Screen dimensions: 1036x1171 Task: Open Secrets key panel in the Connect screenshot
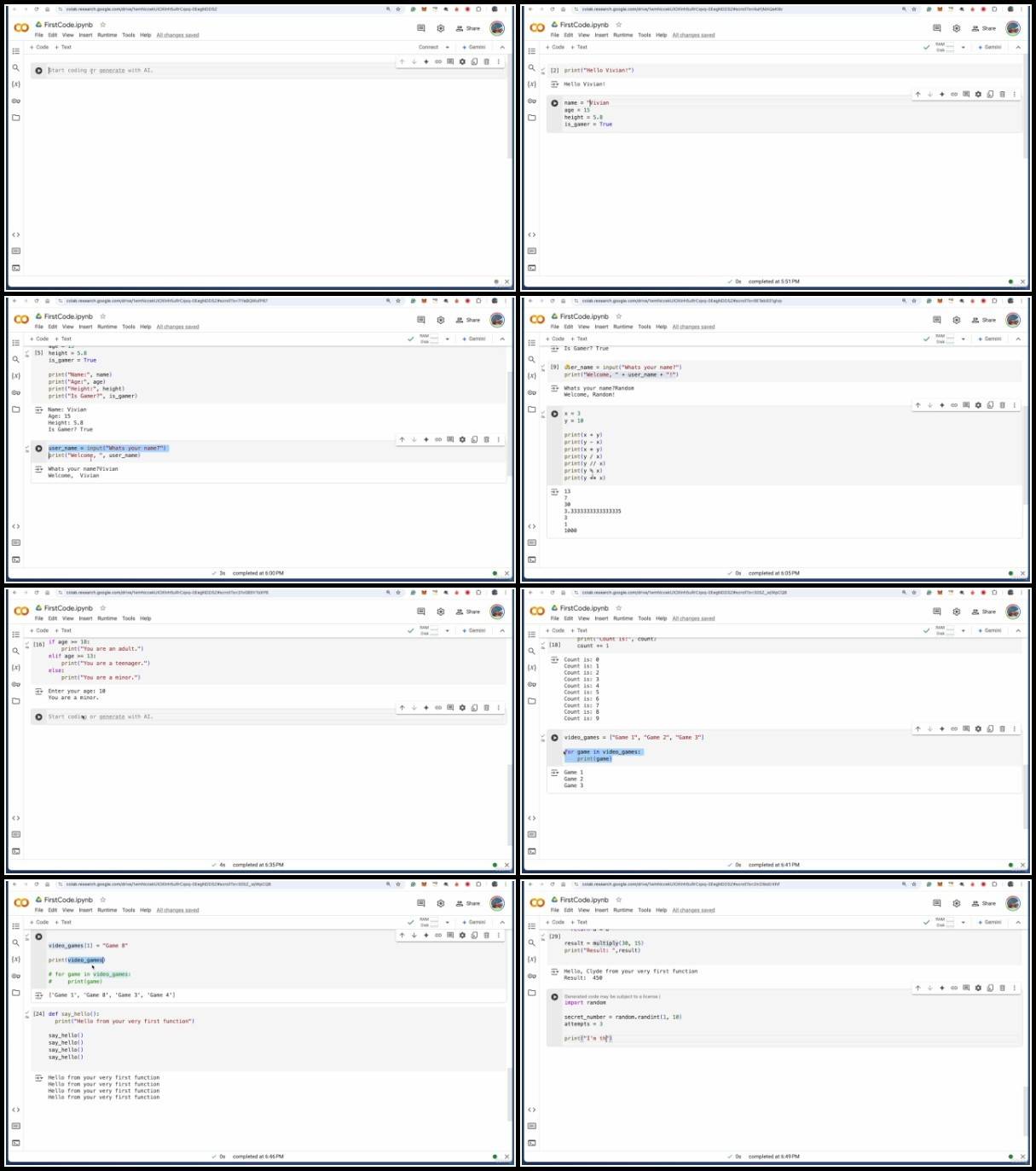pyautogui.click(x=15, y=101)
